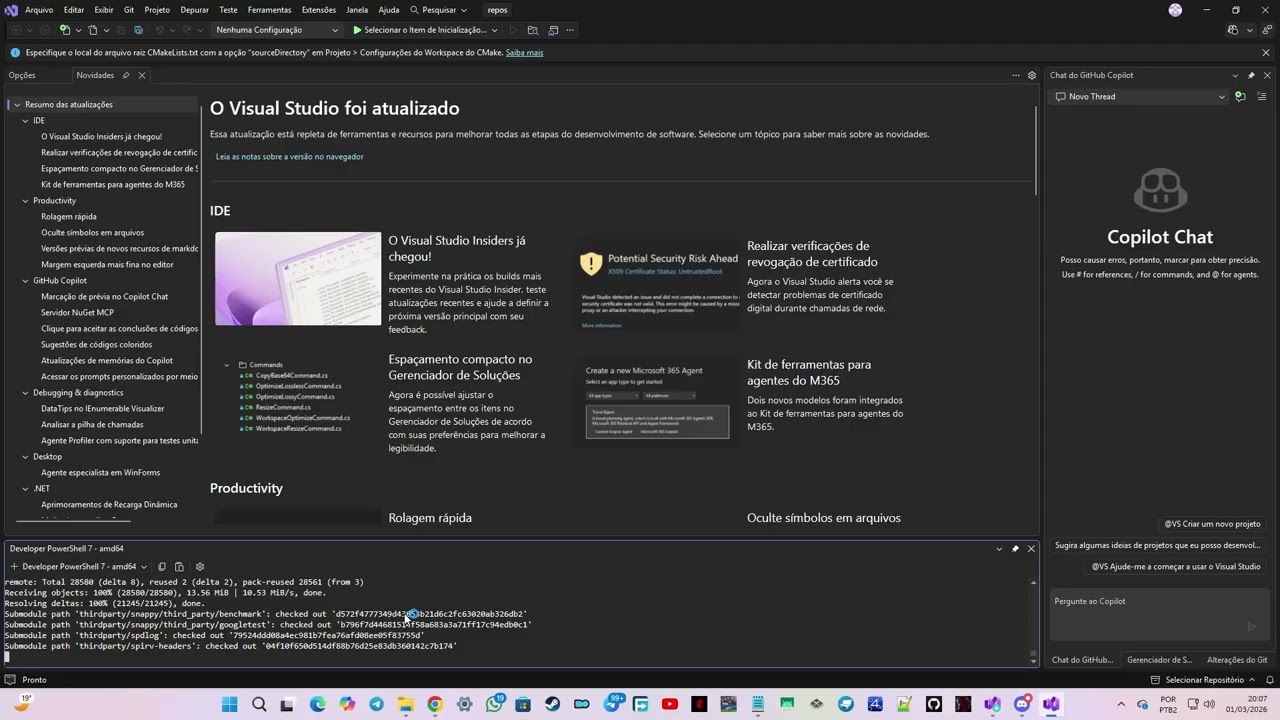
Task: Click the icon right of Find in Files
Action: coord(553,30)
